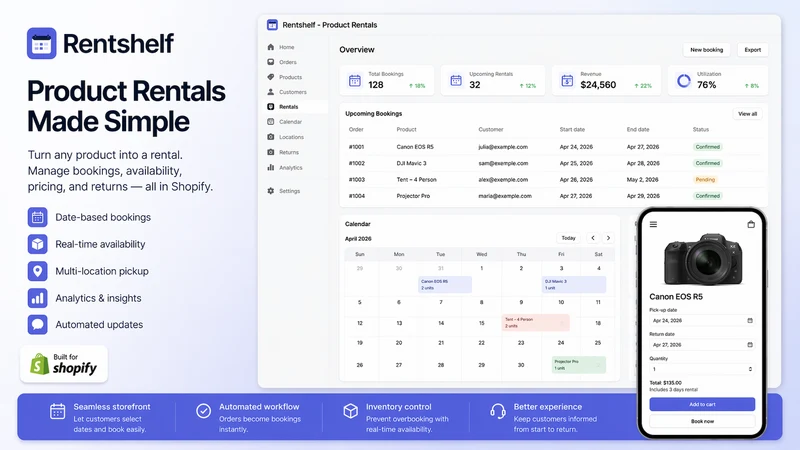Click View all upcoming bookings
Viewport: 800px width, 450px height.
[x=747, y=114]
